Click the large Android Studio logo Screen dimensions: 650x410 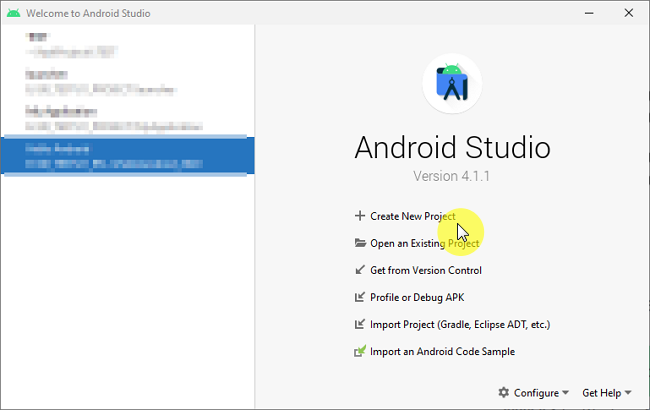coord(452,88)
